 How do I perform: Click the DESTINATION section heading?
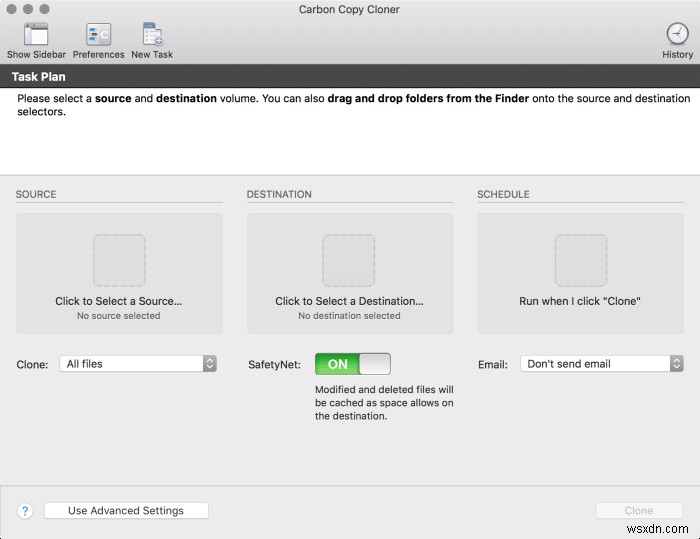(279, 194)
